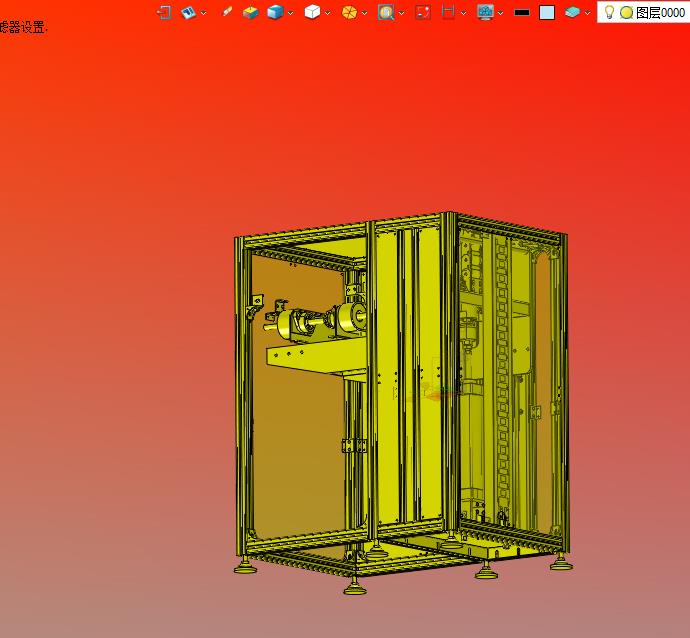Click the light blue fill color swatch
Viewport: 690px width, 638px height.
547,12
